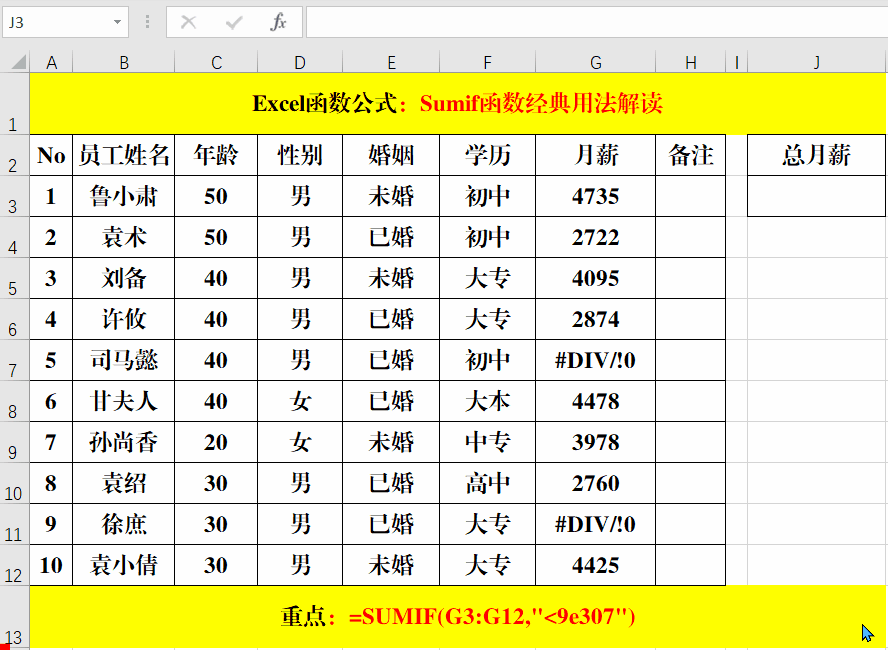Click the name cell '袁术'
This screenshot has height=650, width=888.
pyautogui.click(x=123, y=237)
